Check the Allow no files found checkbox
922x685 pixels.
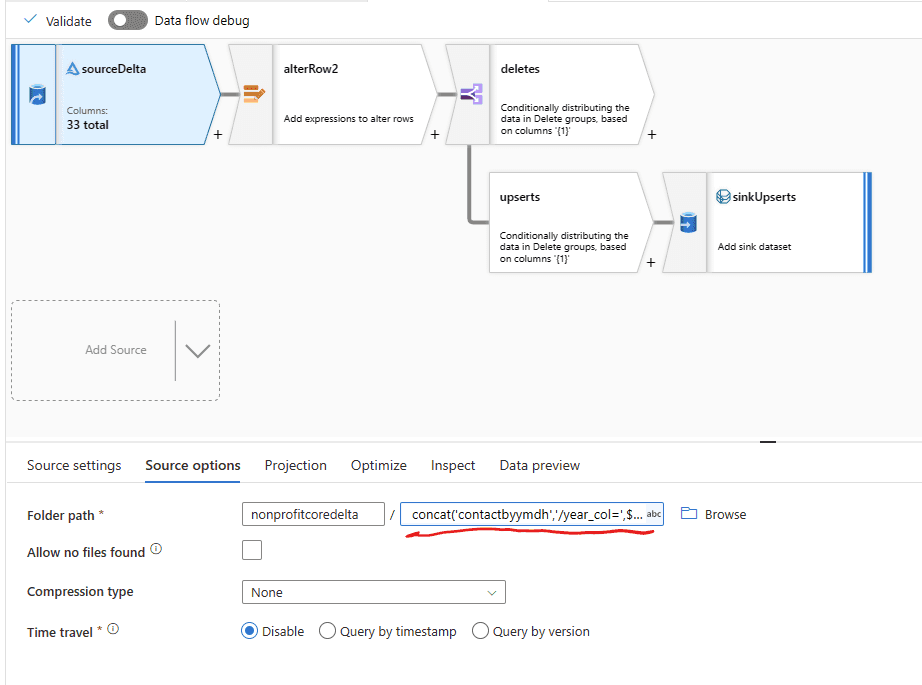tap(252, 551)
